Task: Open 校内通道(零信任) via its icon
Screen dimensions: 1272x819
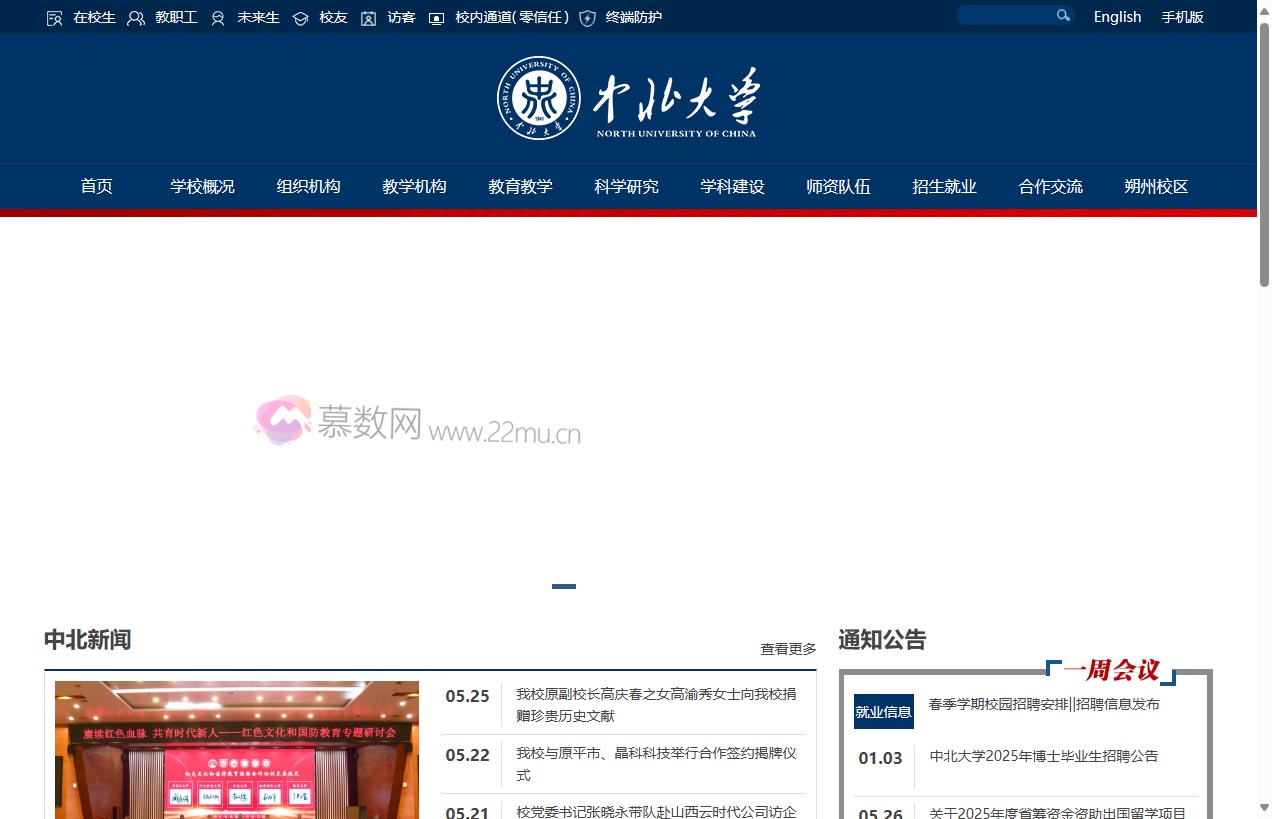Action: tap(436, 17)
